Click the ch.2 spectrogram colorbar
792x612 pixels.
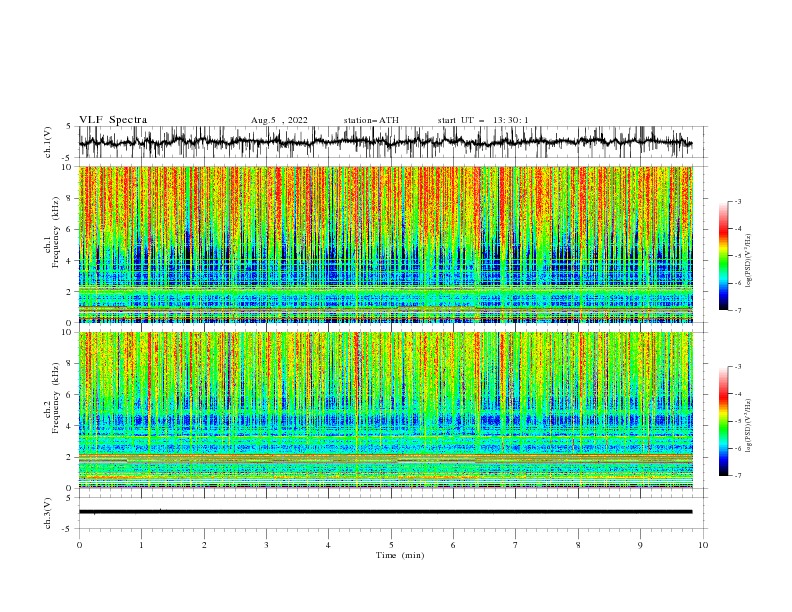[x=723, y=421]
